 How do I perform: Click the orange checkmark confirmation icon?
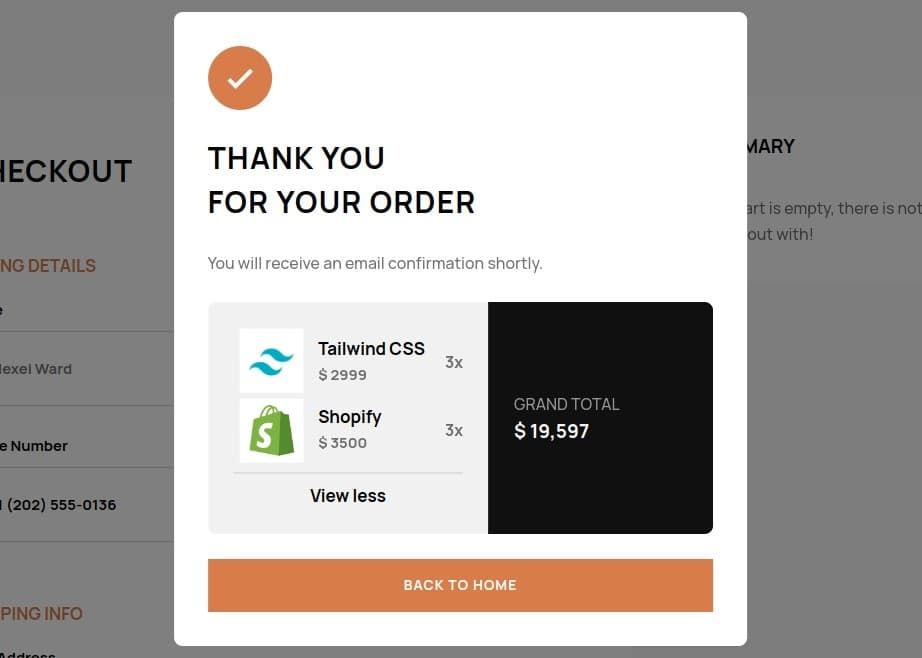click(x=240, y=78)
